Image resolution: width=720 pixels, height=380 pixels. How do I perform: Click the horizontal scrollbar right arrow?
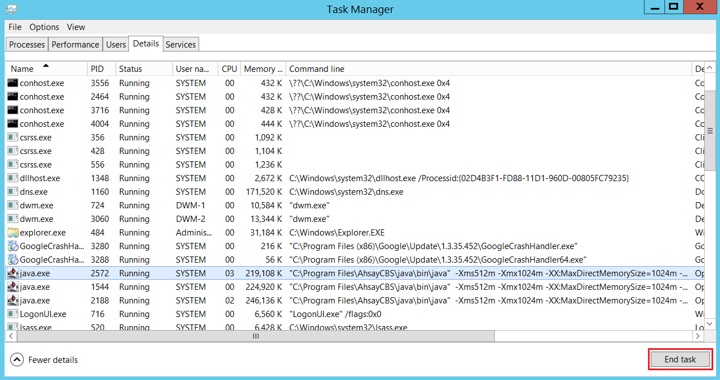[x=698, y=336]
